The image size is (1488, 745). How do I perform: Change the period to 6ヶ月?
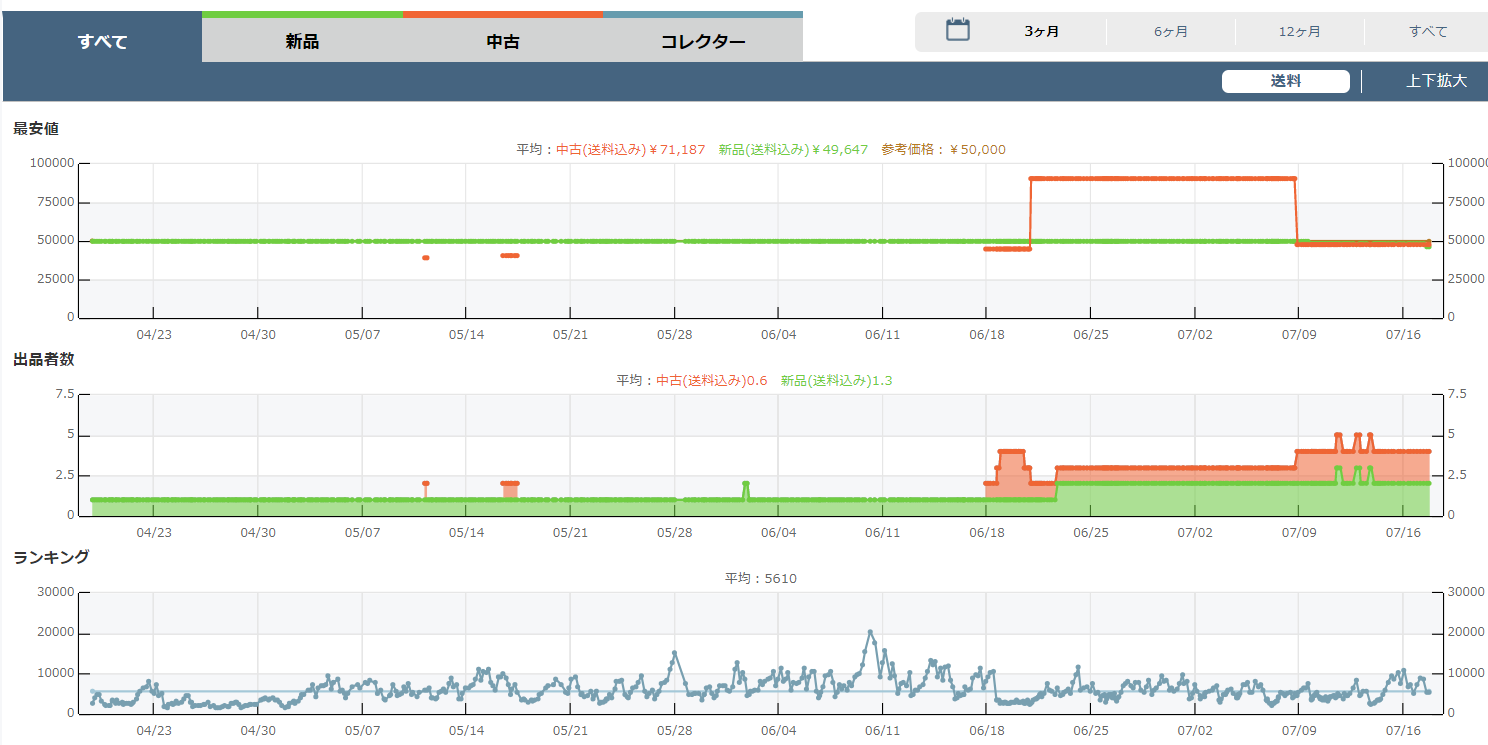[x=1171, y=31]
